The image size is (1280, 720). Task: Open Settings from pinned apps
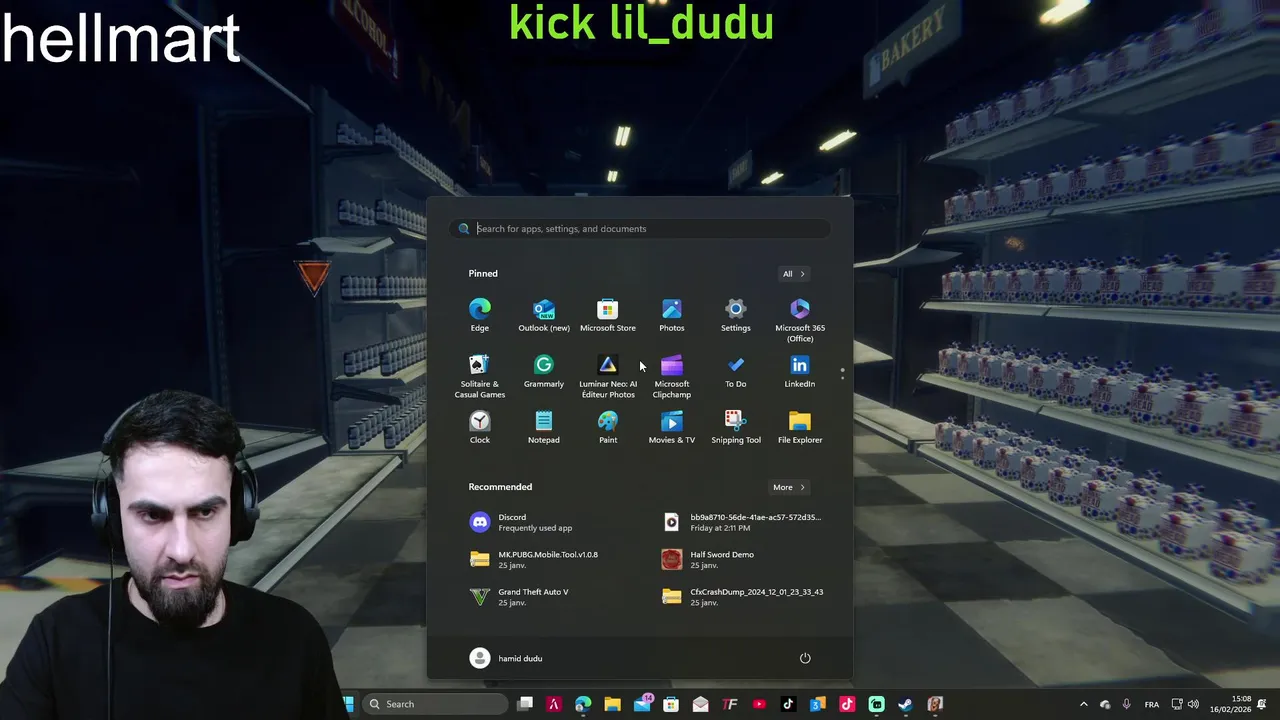click(736, 316)
